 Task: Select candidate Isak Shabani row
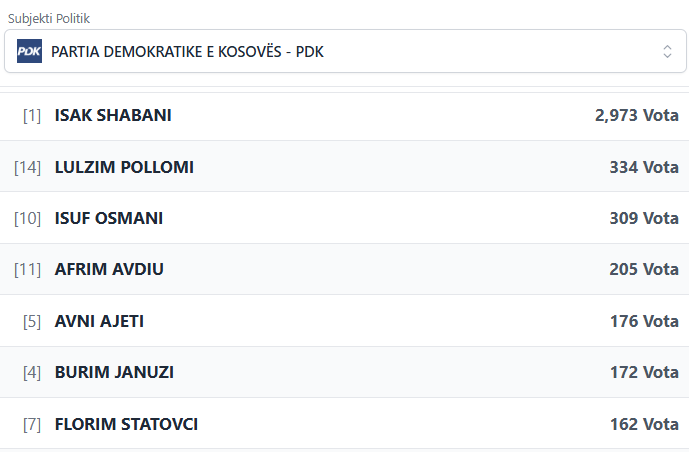(344, 116)
